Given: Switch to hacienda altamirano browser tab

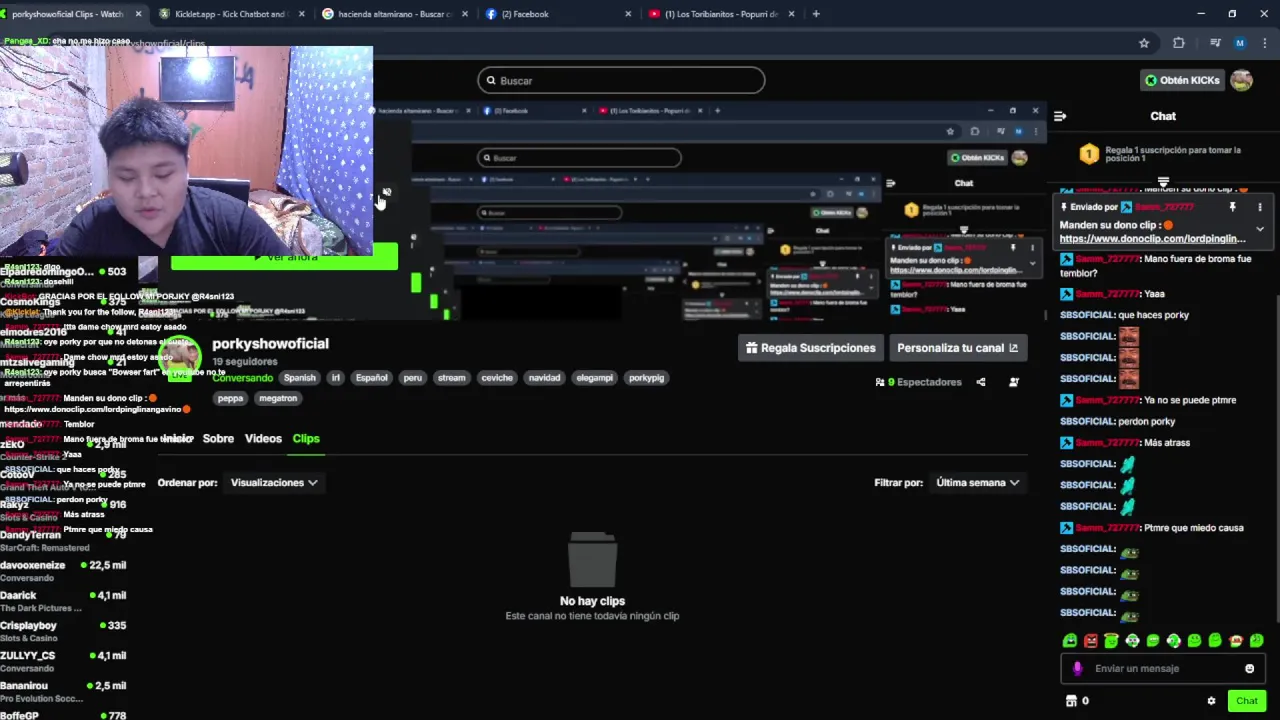Looking at the screenshot, I should 395,14.
